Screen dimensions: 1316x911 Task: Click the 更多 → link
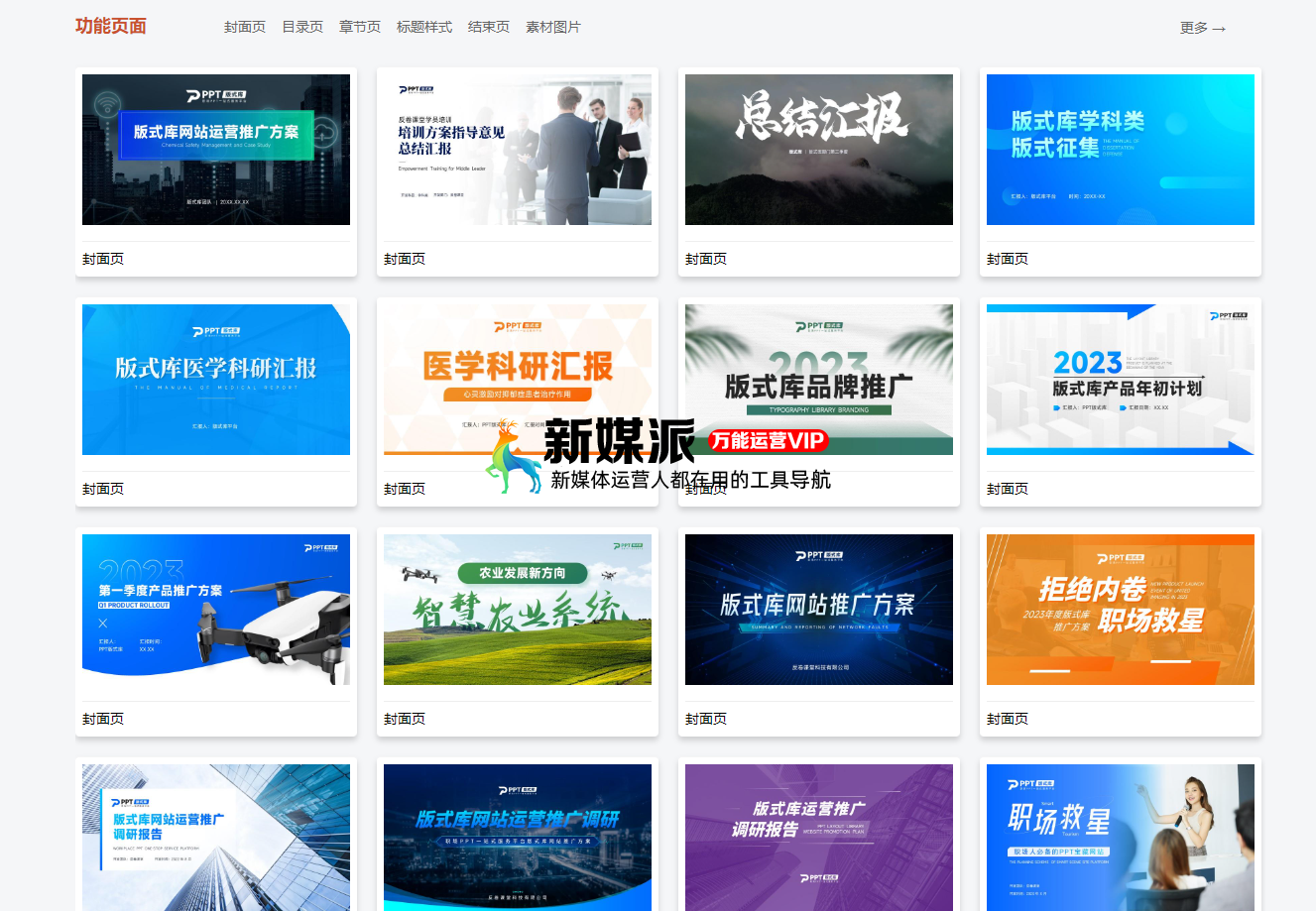[x=1203, y=28]
